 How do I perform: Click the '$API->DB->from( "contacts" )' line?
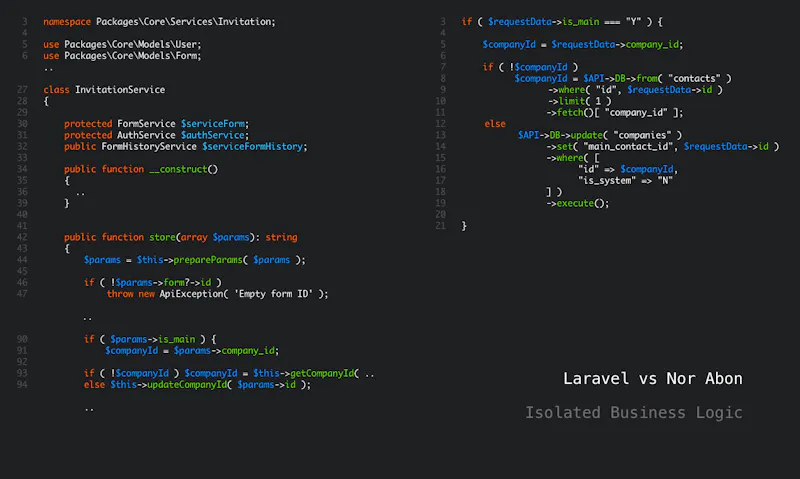click(623, 79)
